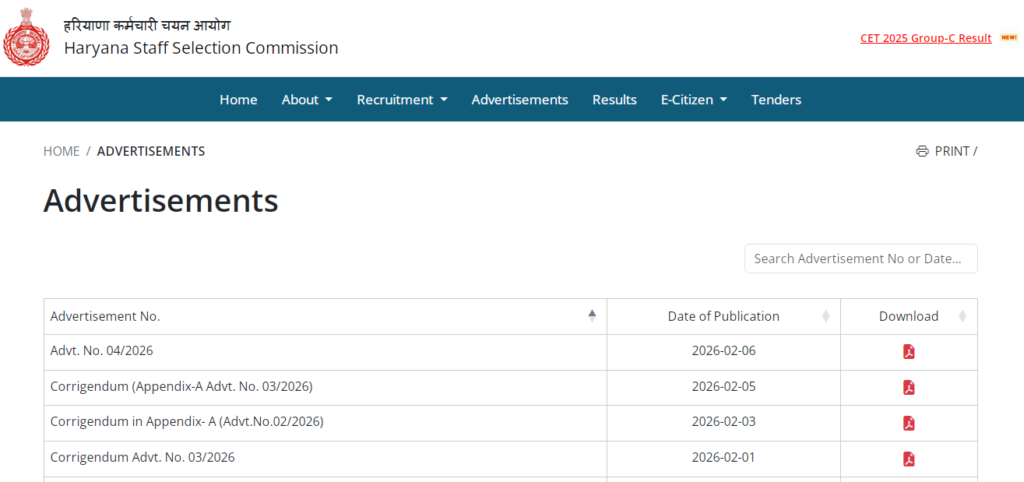The height and width of the screenshot is (482, 1024).
Task: Click HOME breadcrumb link
Action: pos(61,151)
